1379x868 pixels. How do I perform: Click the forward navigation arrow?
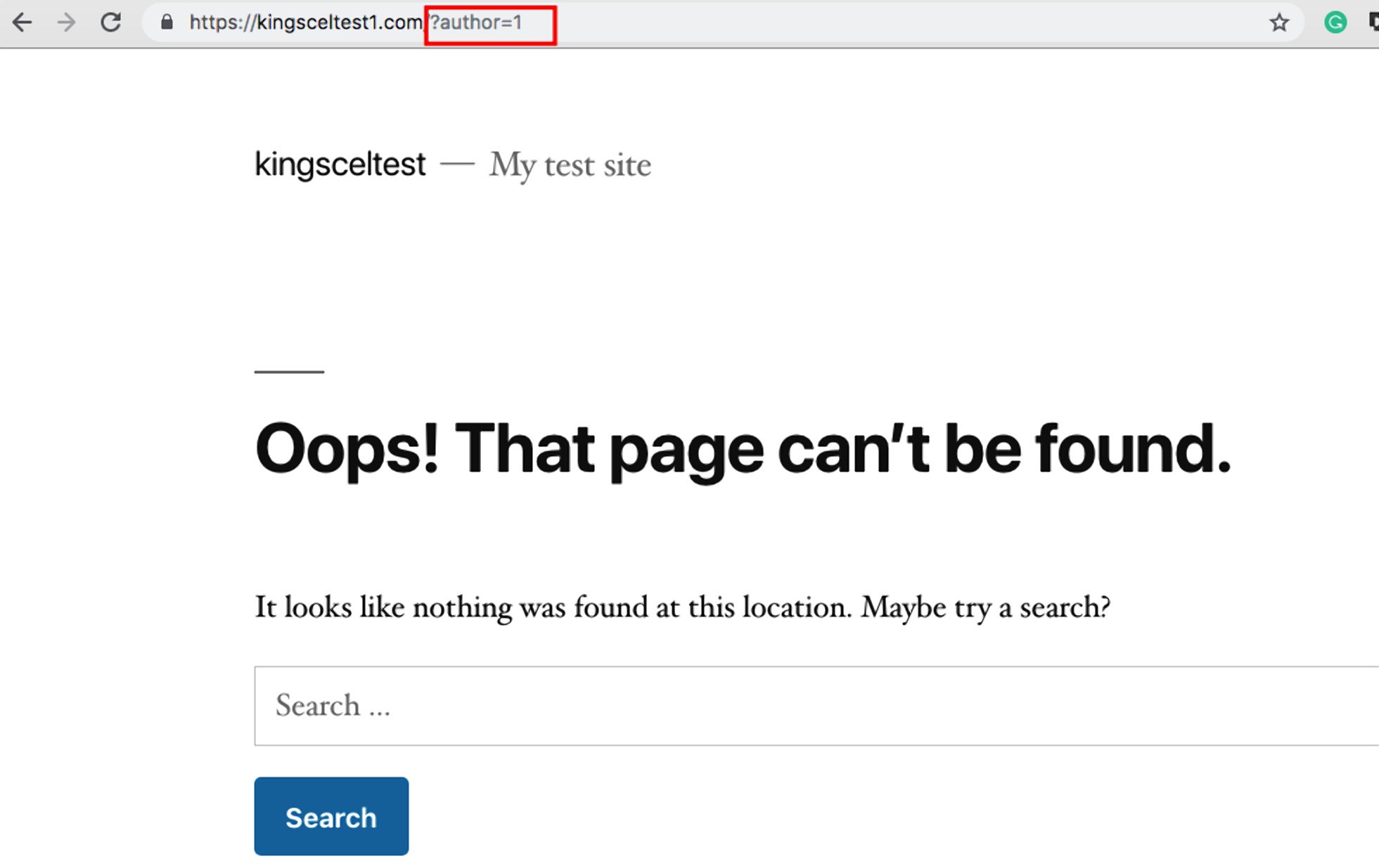[x=66, y=22]
